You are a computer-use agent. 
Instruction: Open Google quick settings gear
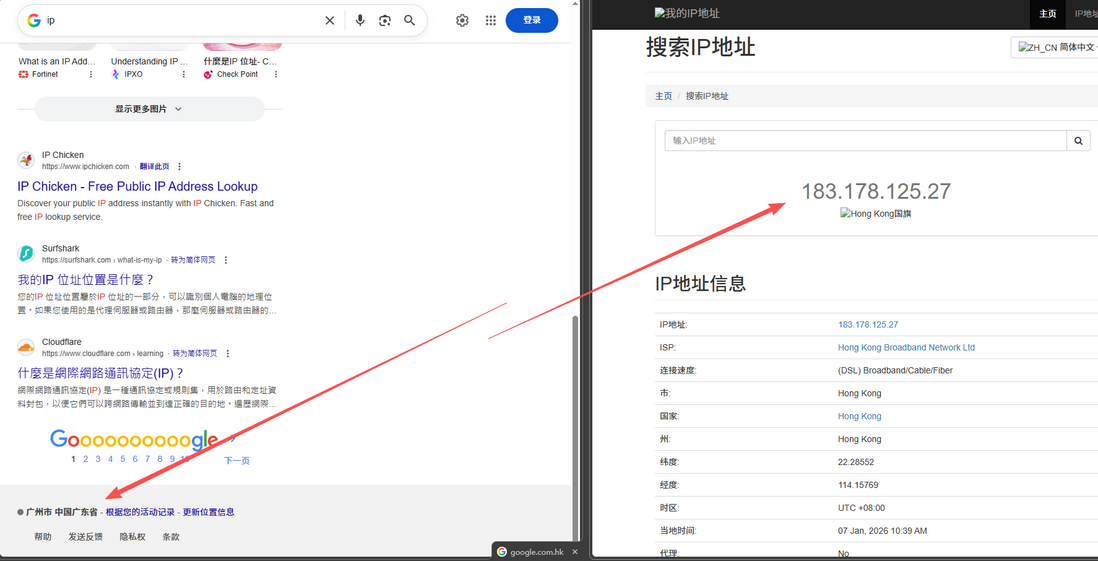(x=462, y=20)
